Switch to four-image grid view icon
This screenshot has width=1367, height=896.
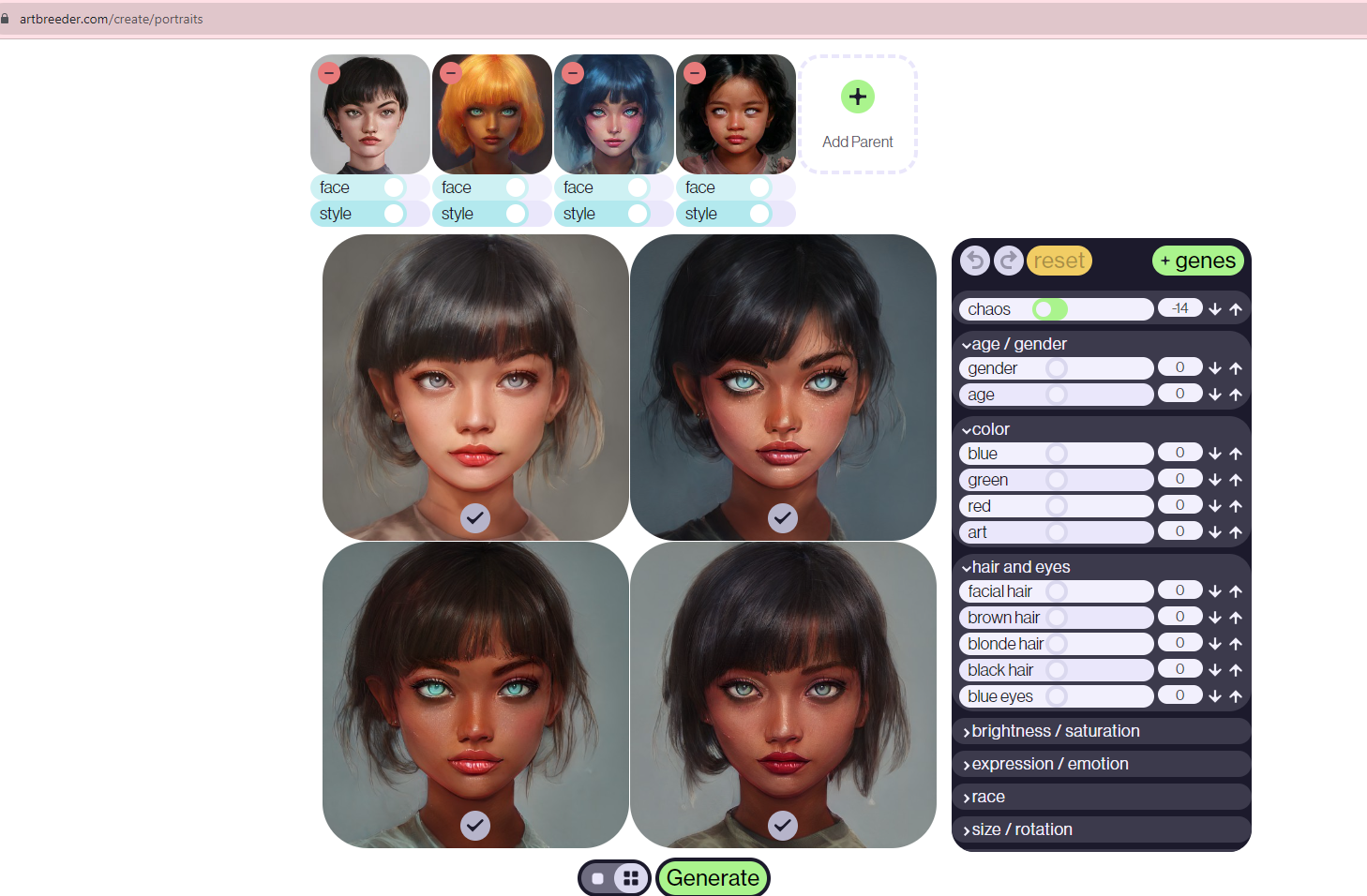coord(631,878)
